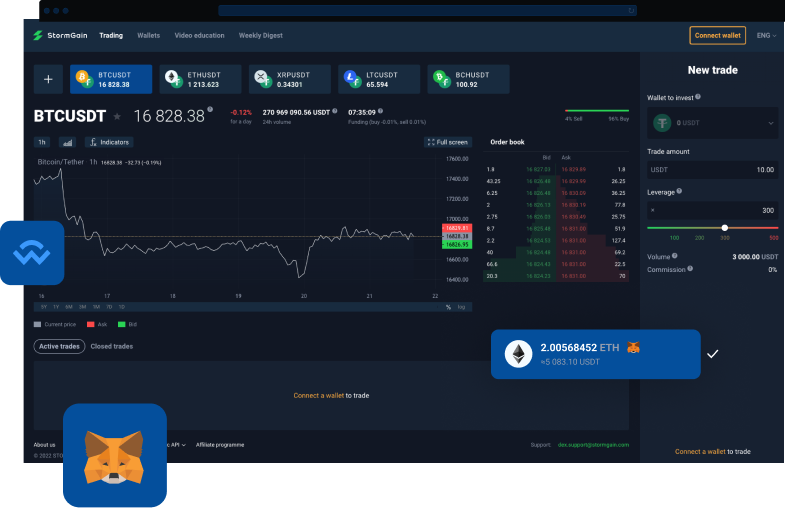Open the Wallets page

pyautogui.click(x=149, y=36)
